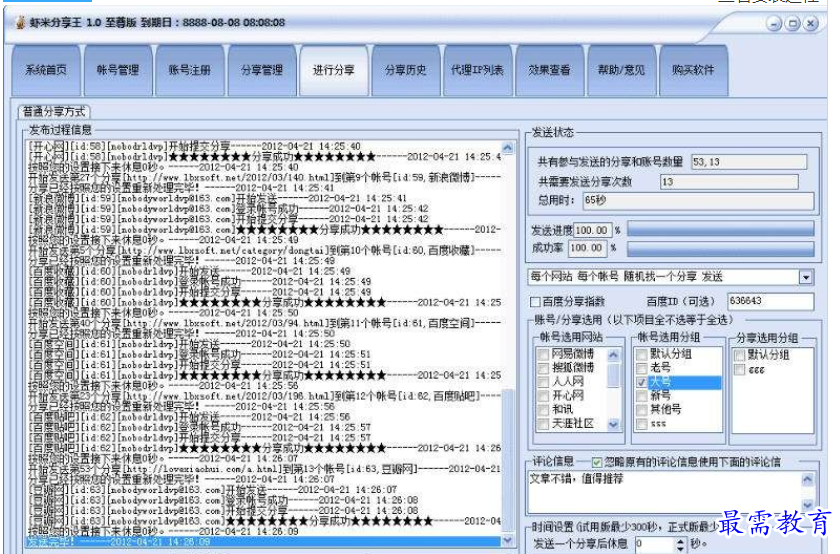Switch to the 效果查看 tab
840x554 pixels.
click(x=549, y=70)
